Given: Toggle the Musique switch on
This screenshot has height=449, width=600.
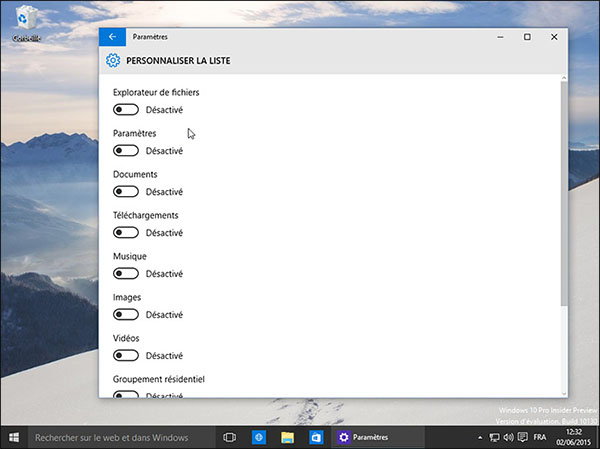Looking at the screenshot, I should [126, 274].
